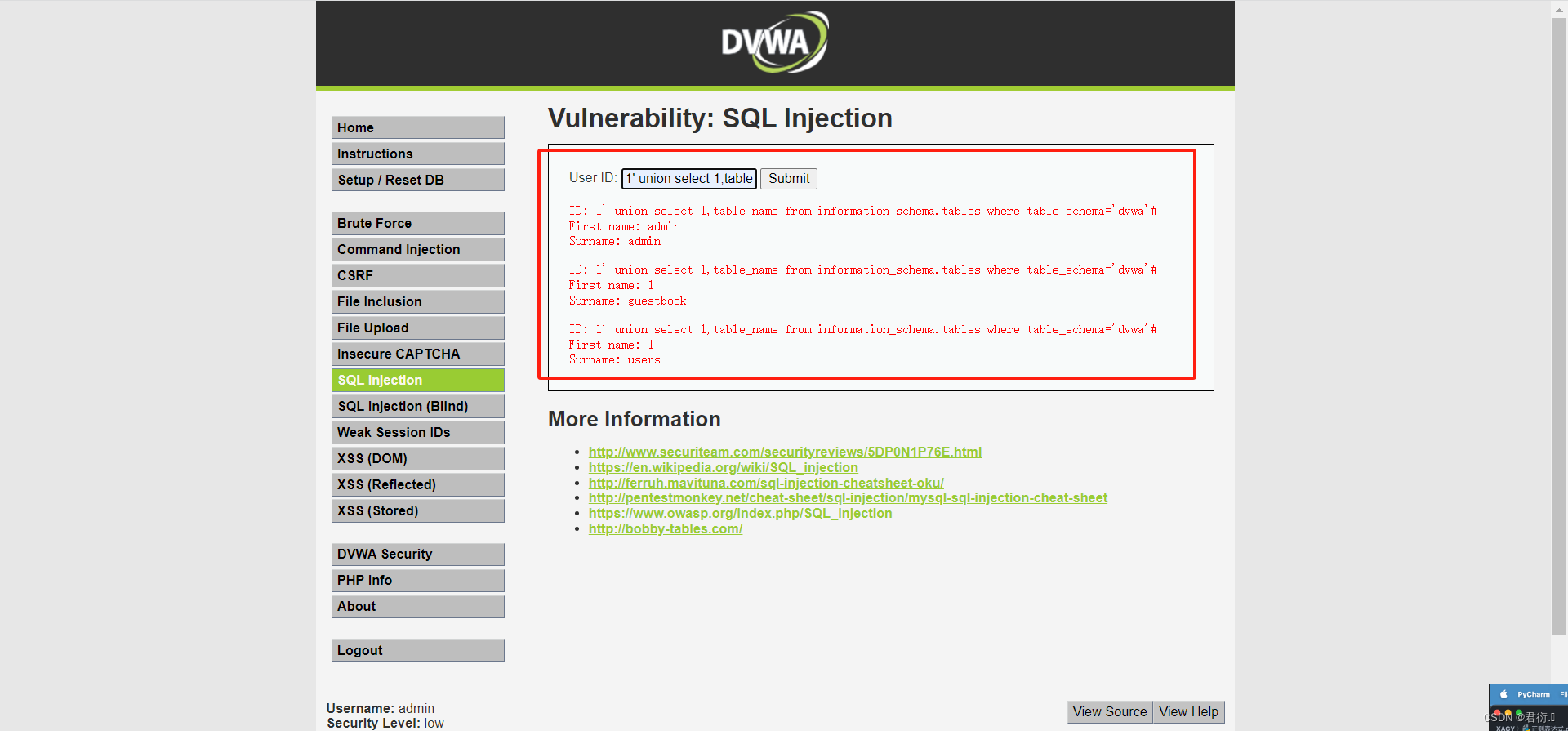Screen dimensions: 1568x731
Task: Click the View Source button
Action: pyautogui.click(x=1110, y=711)
